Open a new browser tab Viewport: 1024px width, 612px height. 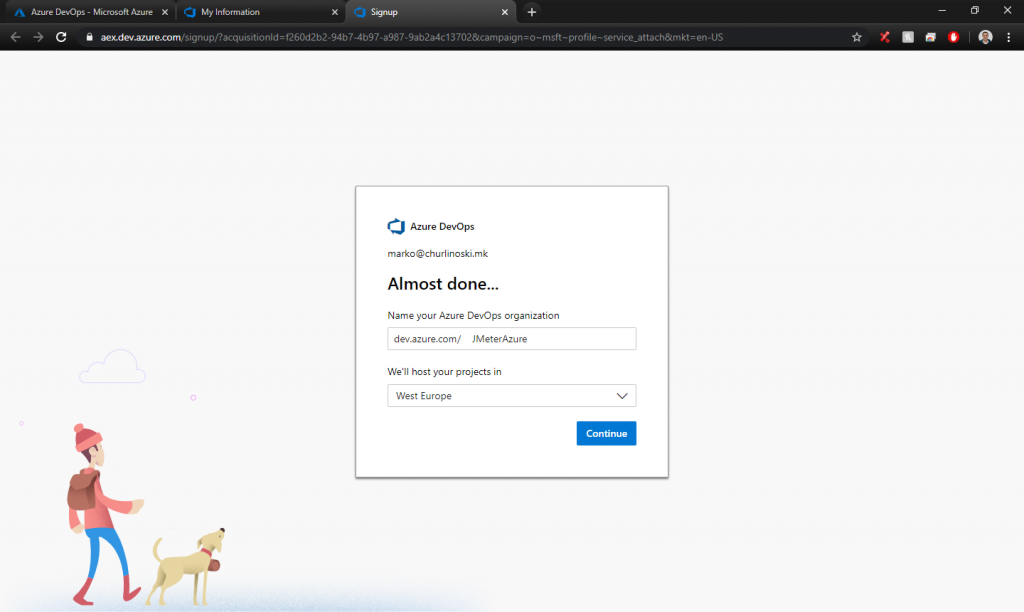(x=532, y=12)
